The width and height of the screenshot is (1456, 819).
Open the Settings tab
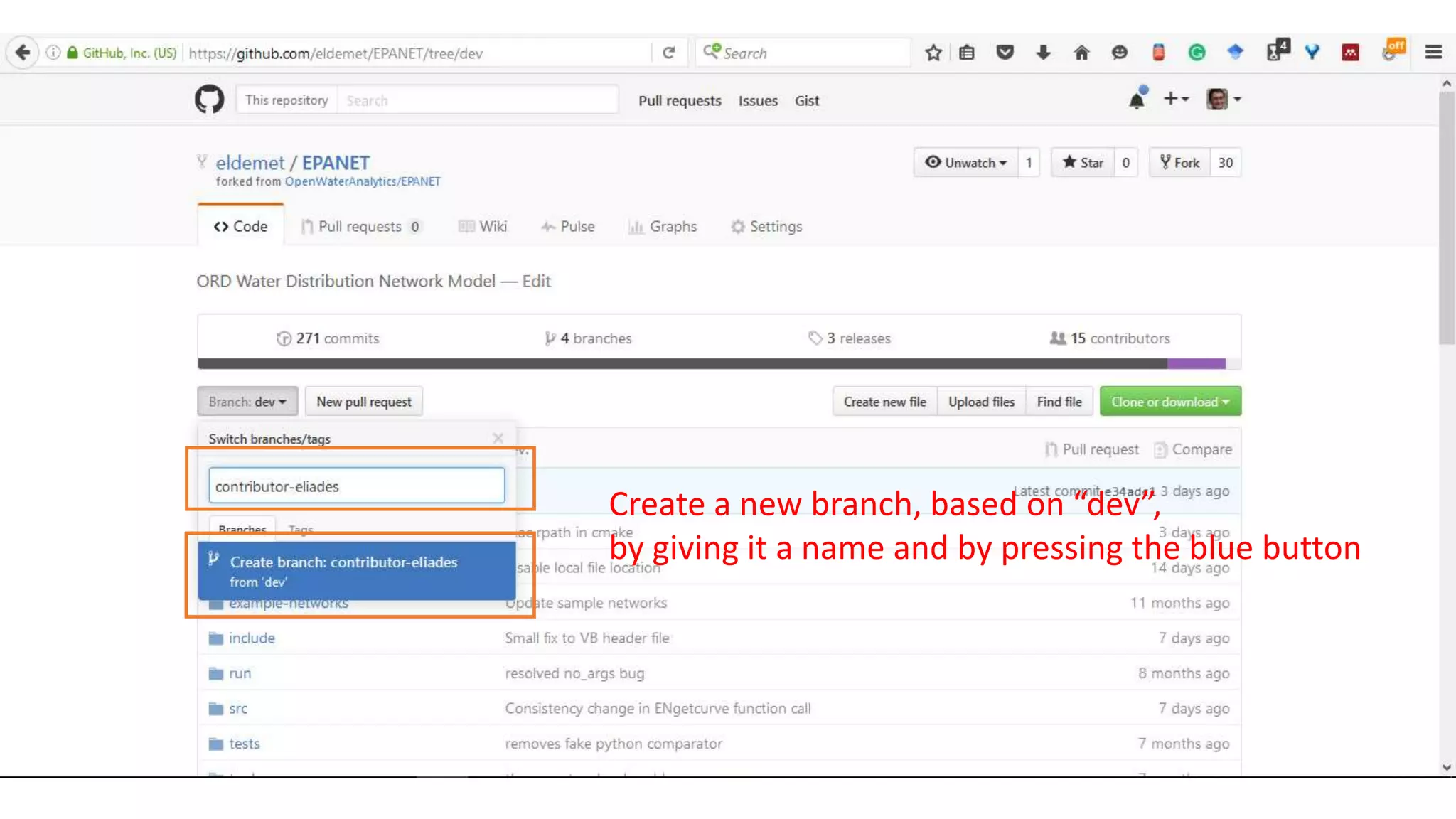(x=766, y=226)
